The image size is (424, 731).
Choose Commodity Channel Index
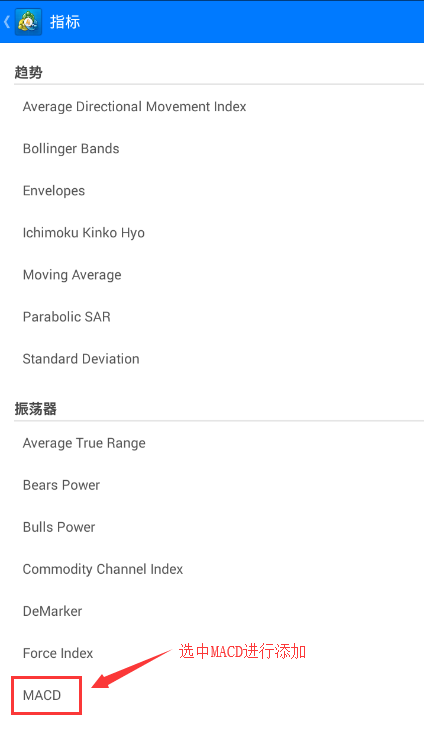212,569
